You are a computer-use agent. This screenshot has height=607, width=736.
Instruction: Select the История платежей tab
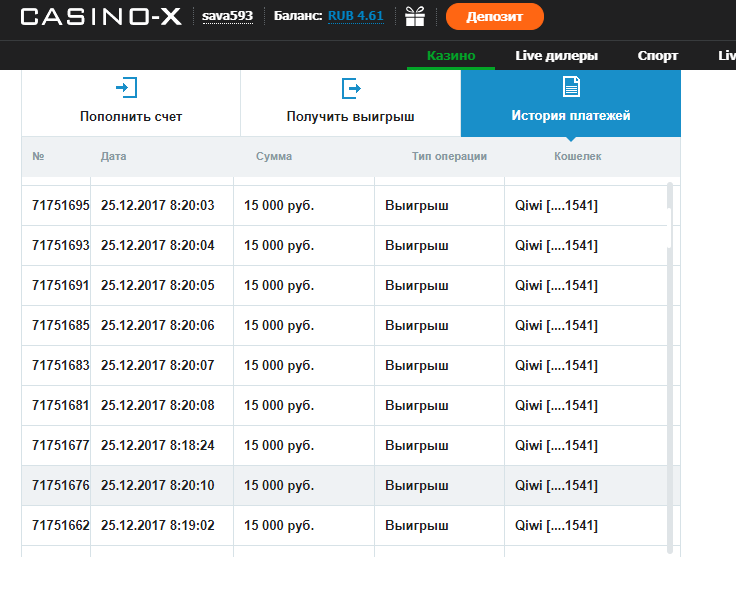(571, 103)
